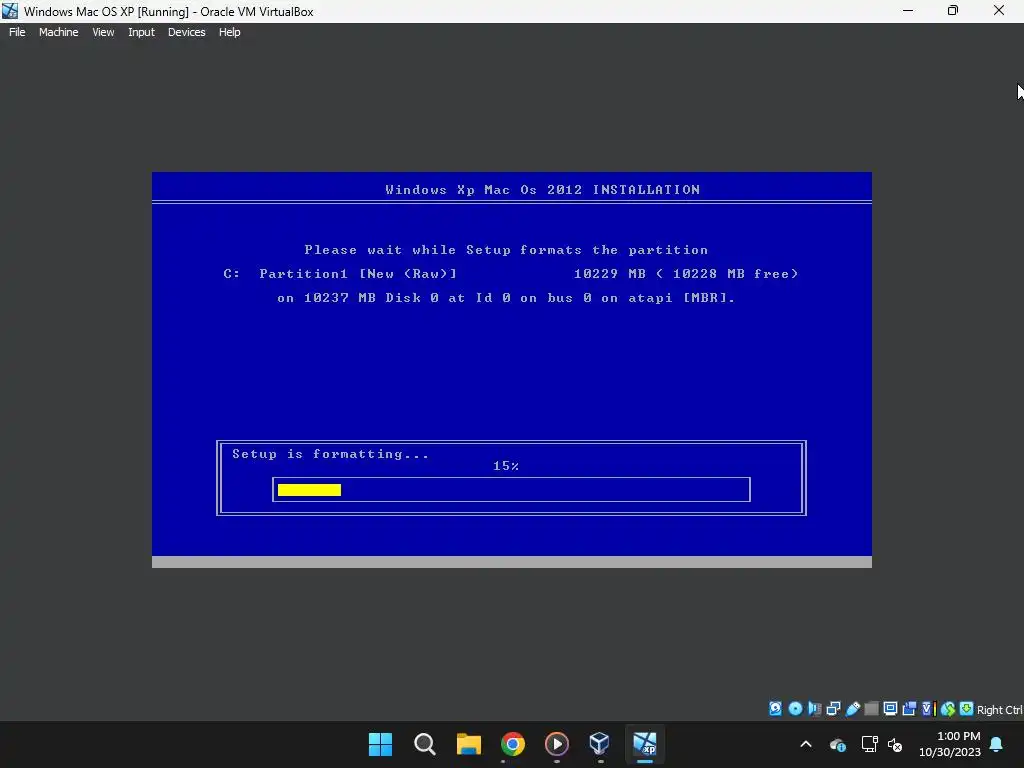Screen dimensions: 1024x768
Task: Open the File menu
Action: [x=17, y=32]
